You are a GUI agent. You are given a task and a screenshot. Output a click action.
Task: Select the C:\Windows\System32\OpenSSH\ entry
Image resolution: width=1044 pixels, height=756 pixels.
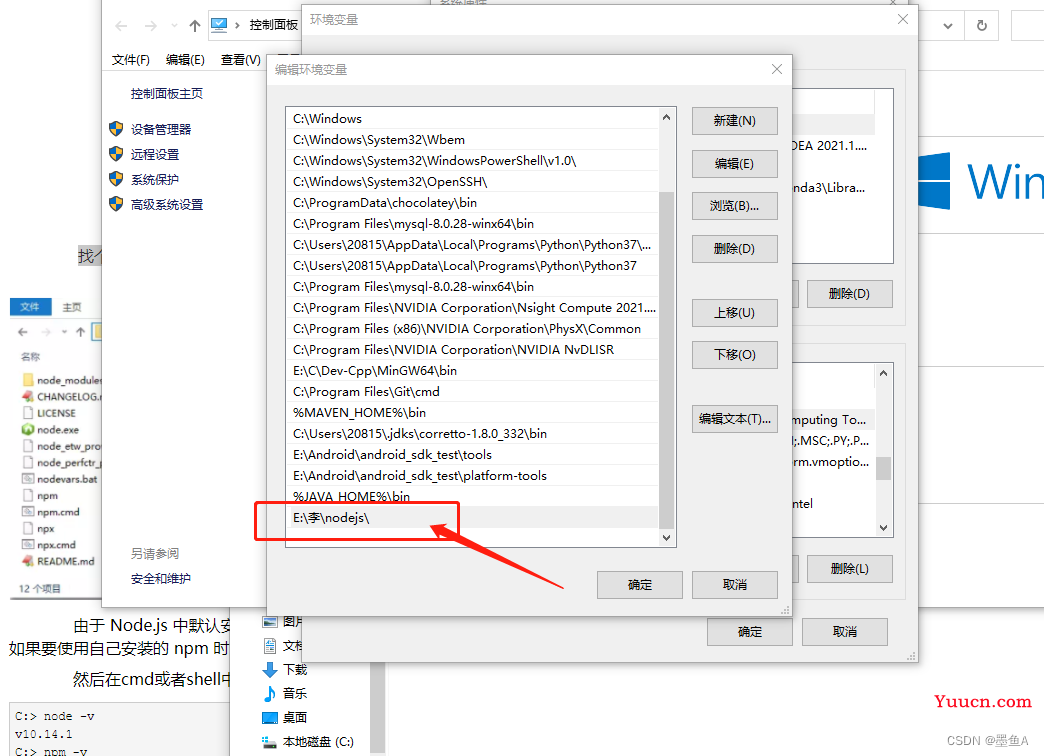pos(472,182)
